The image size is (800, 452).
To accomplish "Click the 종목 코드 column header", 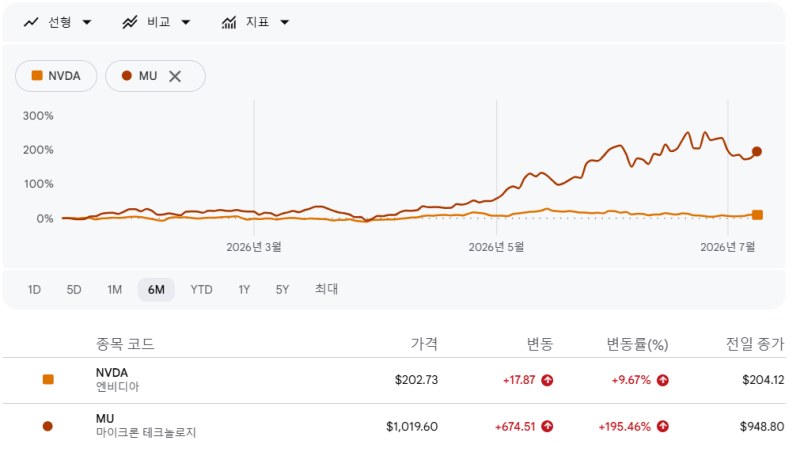I will click(x=125, y=344).
